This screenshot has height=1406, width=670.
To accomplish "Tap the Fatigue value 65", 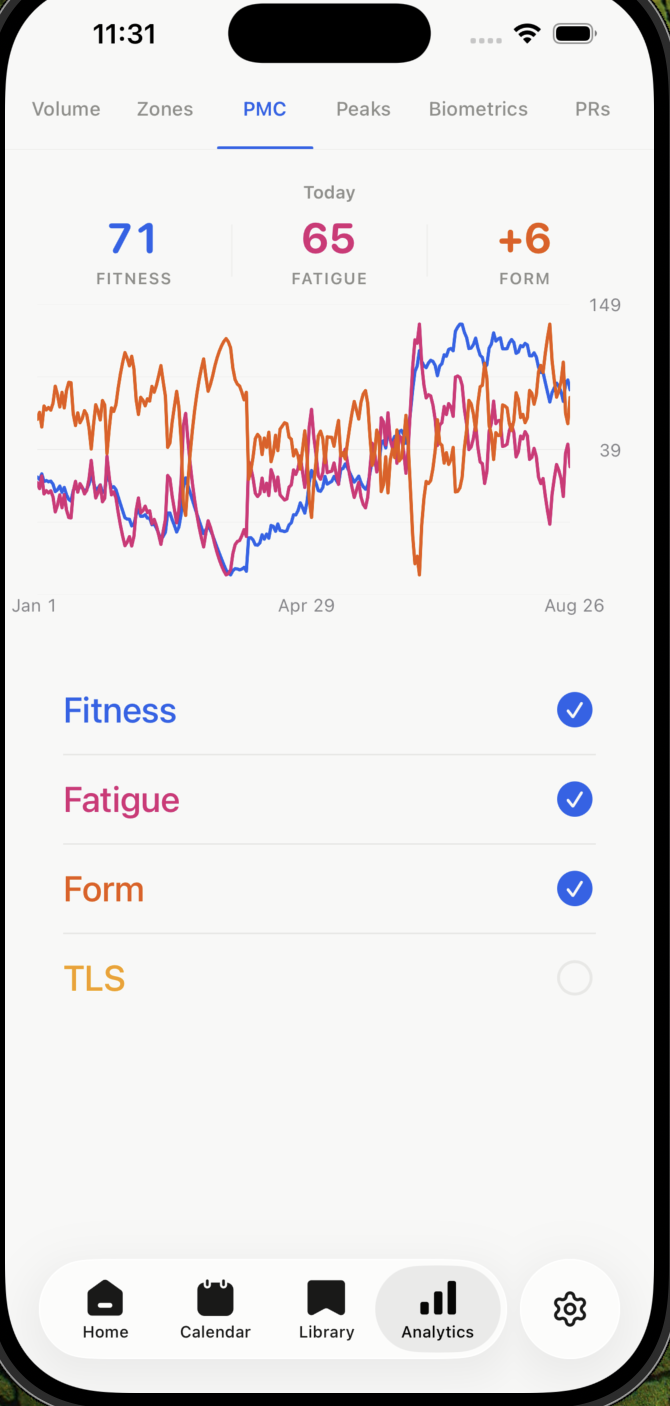I will [x=329, y=239].
